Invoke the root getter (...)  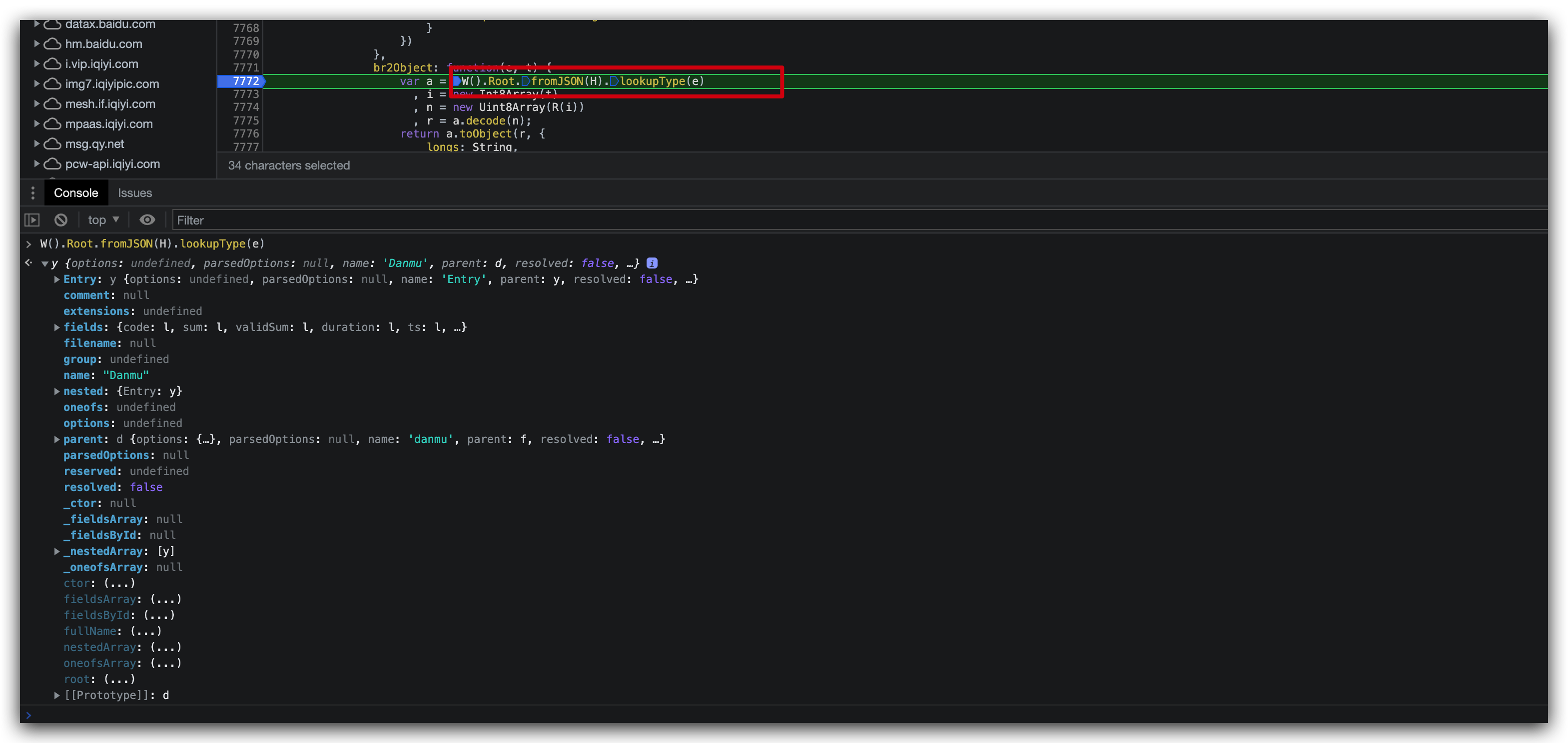pos(119,679)
